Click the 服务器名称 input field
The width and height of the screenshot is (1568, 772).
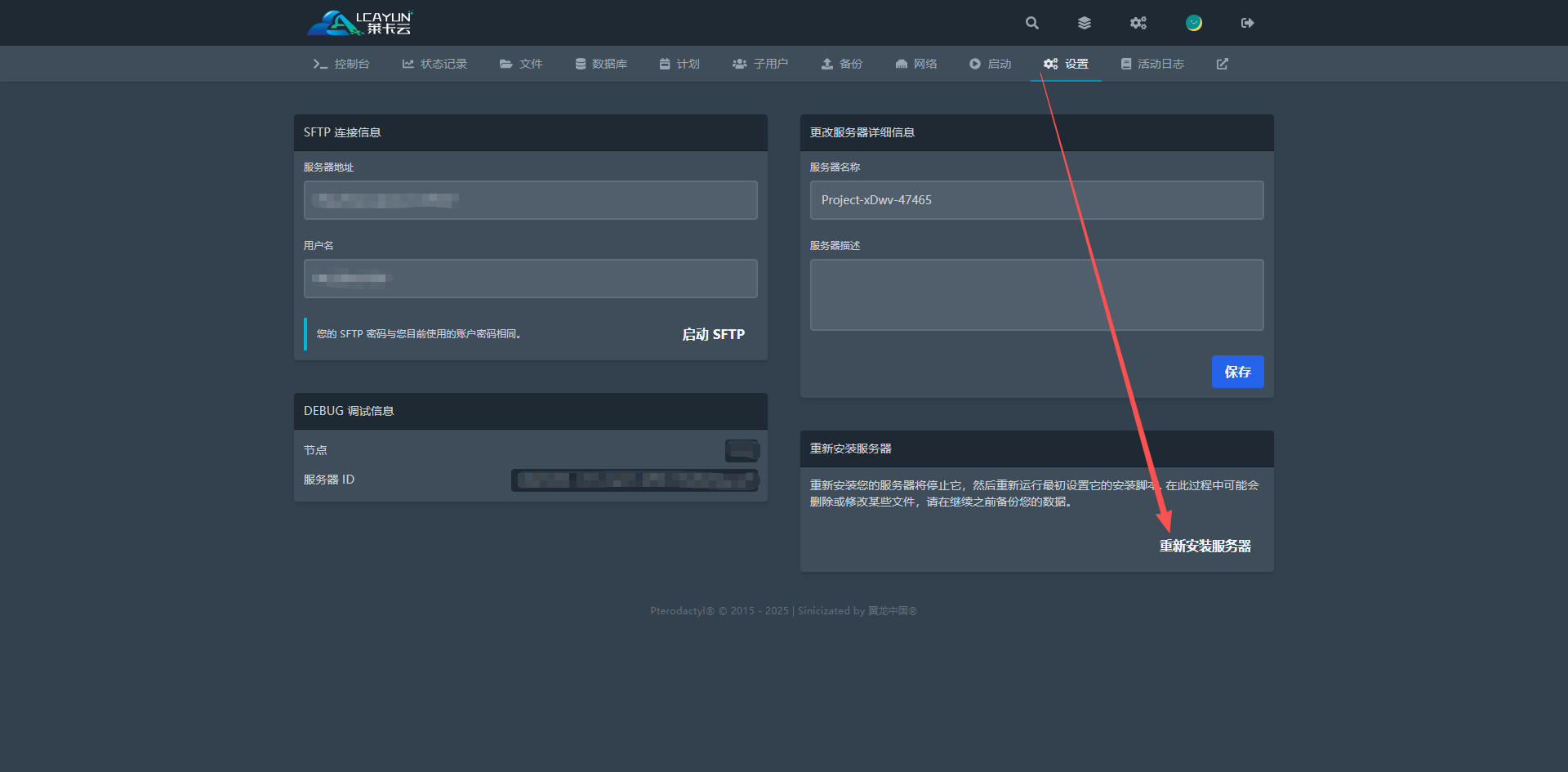coord(1036,200)
